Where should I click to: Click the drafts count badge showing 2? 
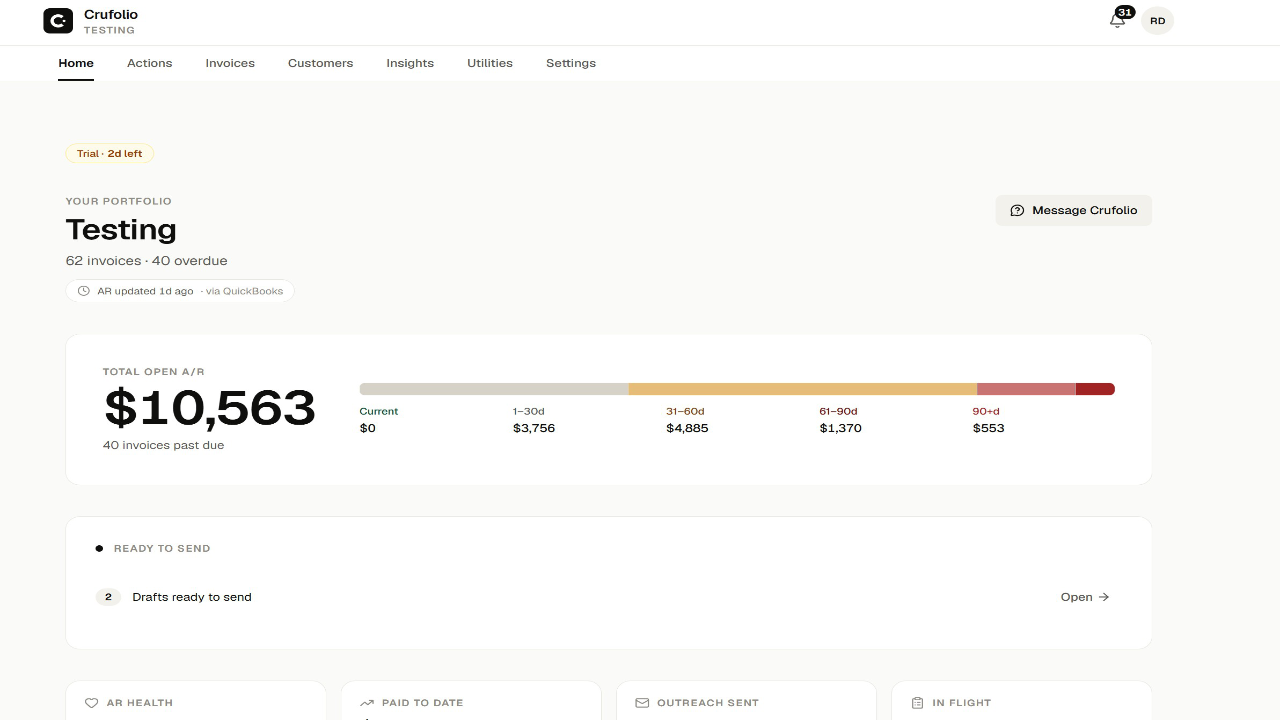pos(108,597)
